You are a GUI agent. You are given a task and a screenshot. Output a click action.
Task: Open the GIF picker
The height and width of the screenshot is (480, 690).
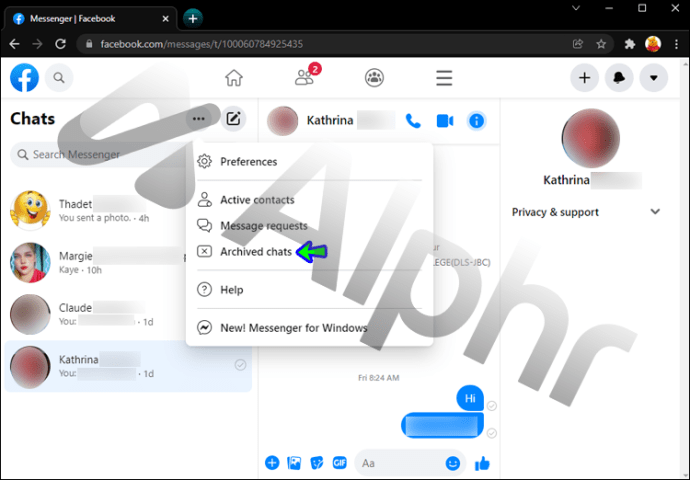point(340,463)
